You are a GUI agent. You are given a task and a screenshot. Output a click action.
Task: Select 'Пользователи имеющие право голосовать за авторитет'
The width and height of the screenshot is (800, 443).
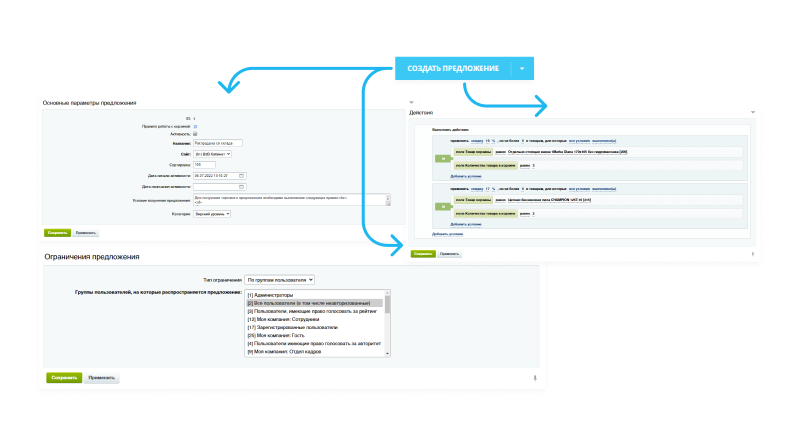coord(315,343)
